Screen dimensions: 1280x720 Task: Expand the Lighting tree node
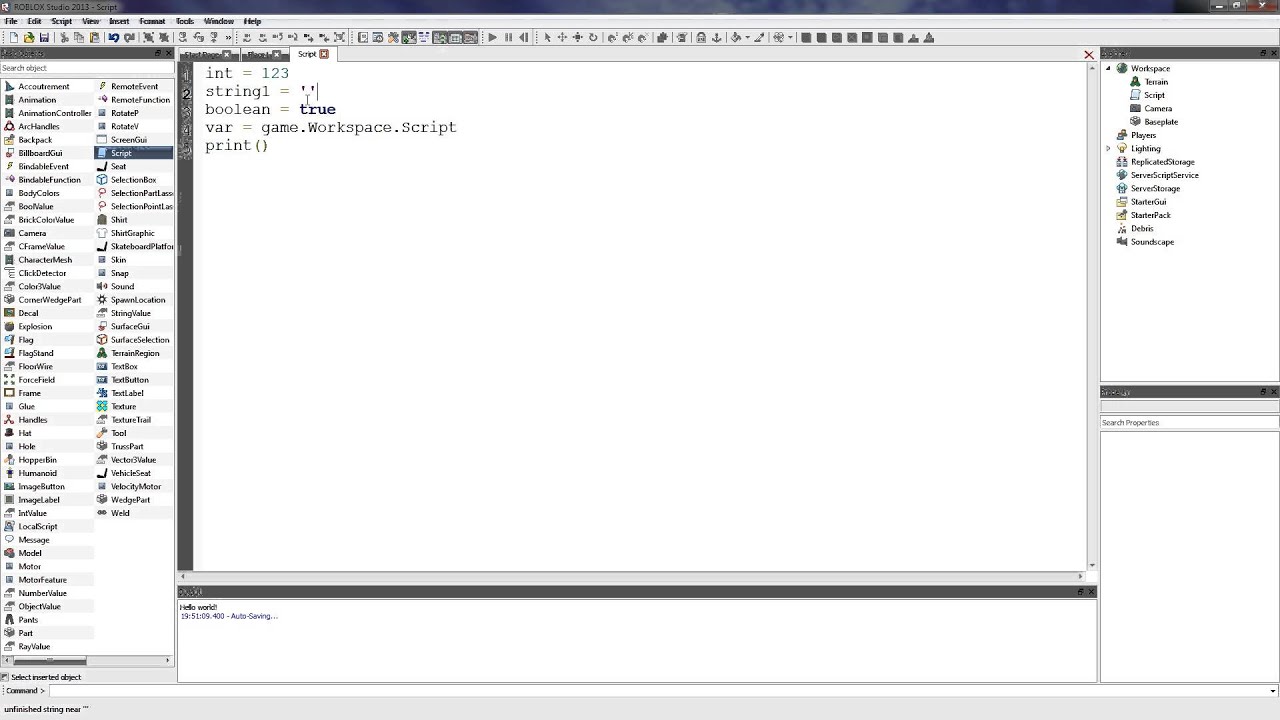tap(1108, 148)
